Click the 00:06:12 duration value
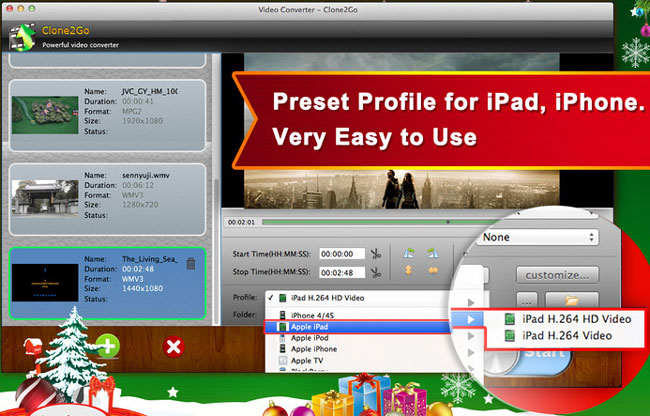This screenshot has width=650, height=416. (138, 185)
